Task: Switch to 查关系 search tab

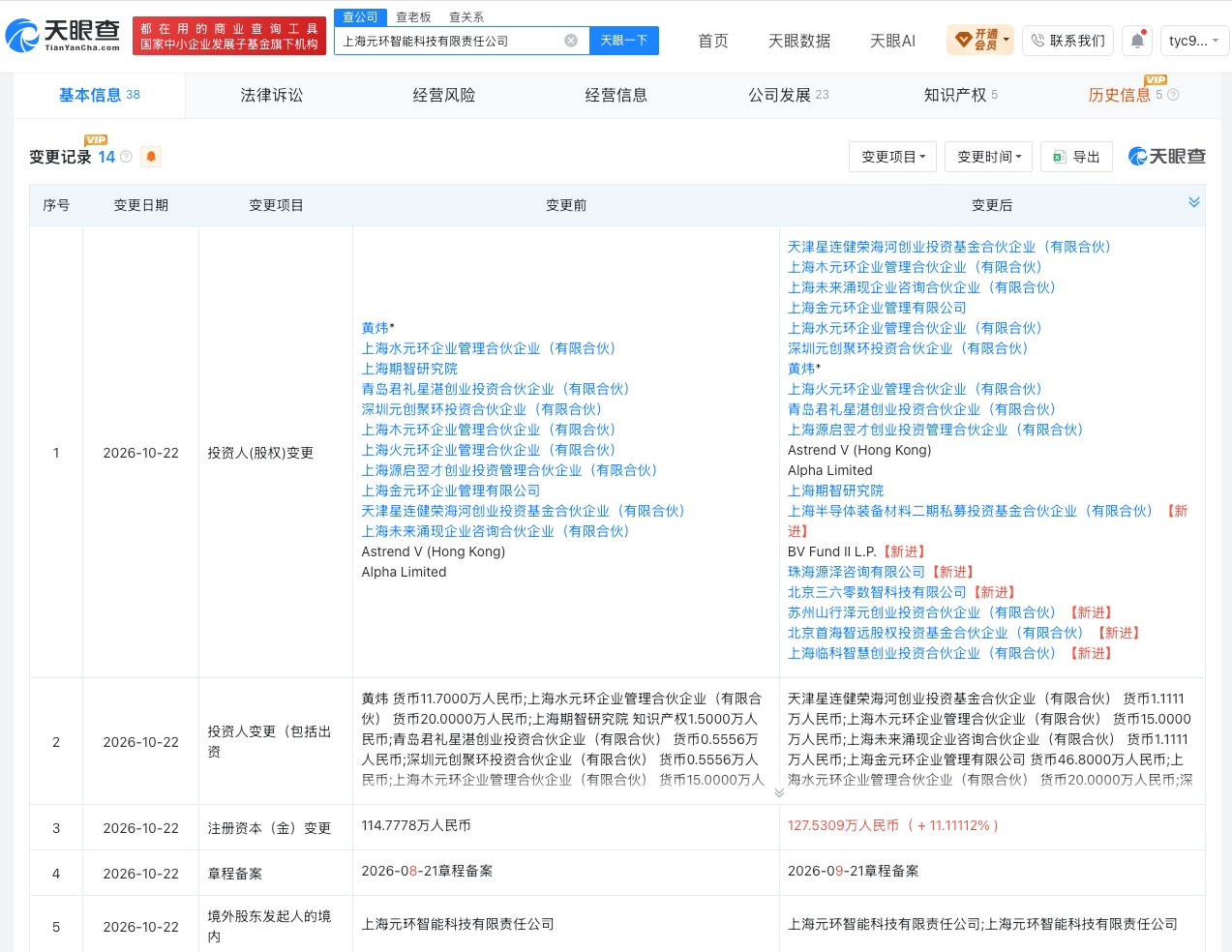Action: [x=466, y=17]
